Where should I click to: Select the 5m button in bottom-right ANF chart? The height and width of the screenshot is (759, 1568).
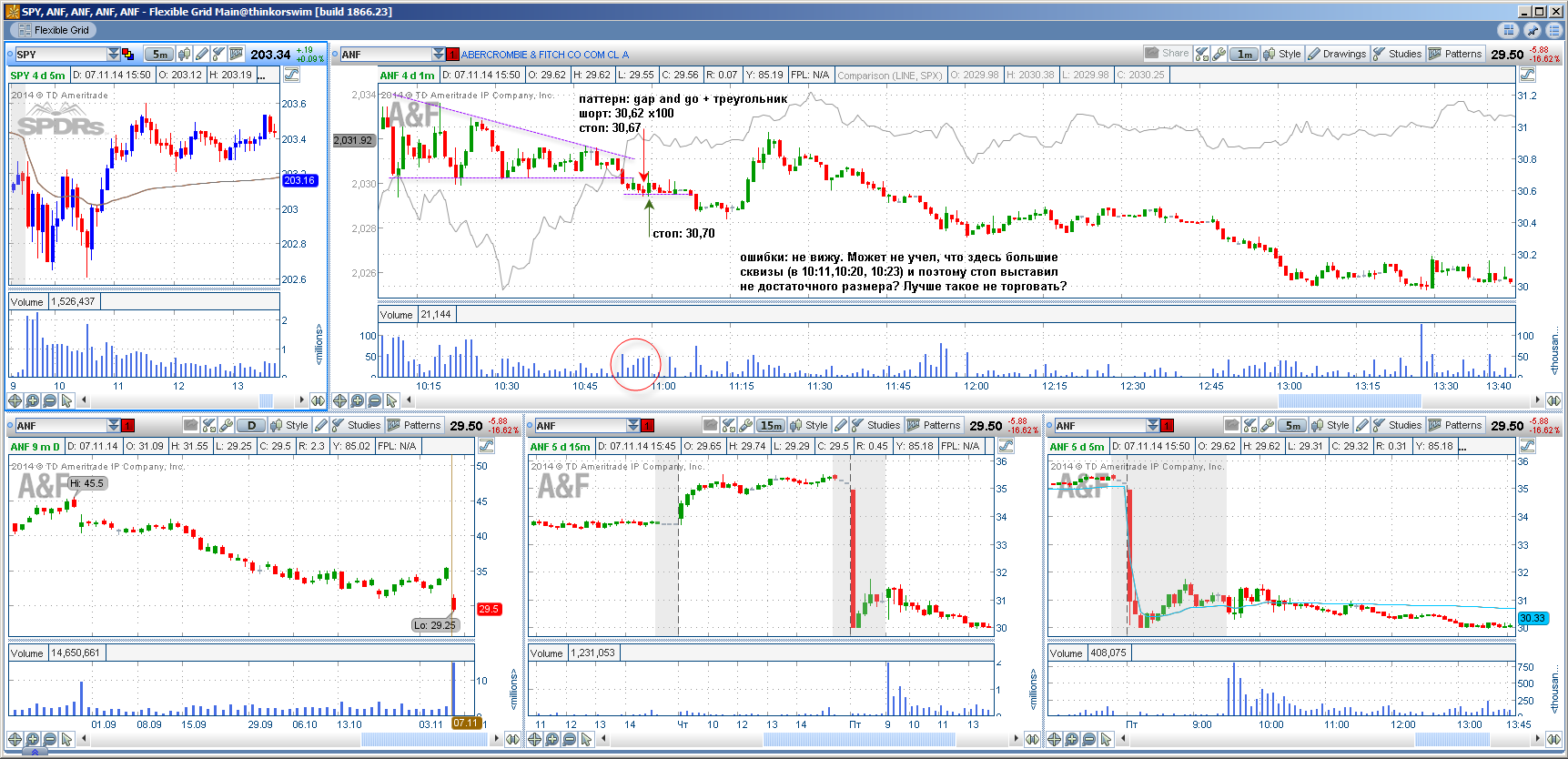click(x=1292, y=425)
